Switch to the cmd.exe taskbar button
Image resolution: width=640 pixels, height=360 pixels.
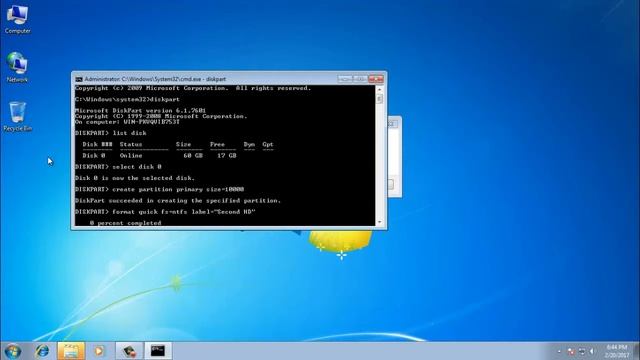[158, 351]
